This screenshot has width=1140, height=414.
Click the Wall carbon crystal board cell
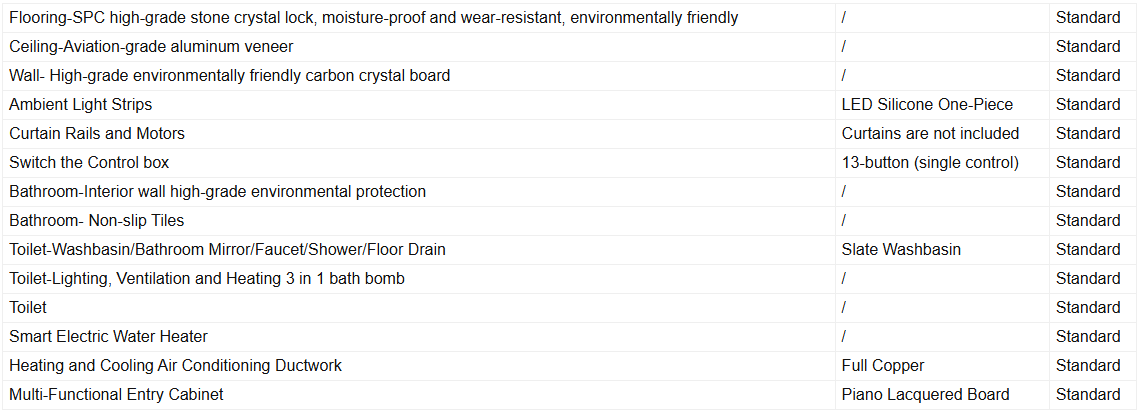230,76
